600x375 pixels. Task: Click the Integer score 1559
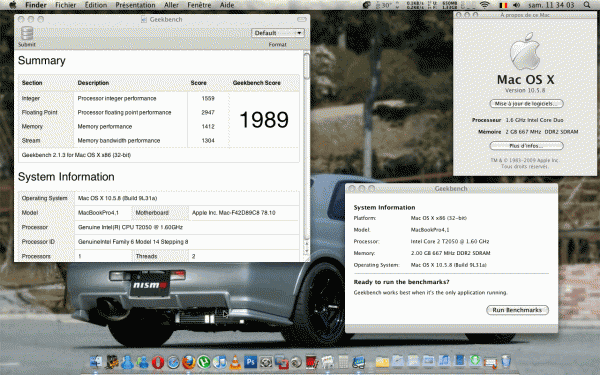click(208, 98)
